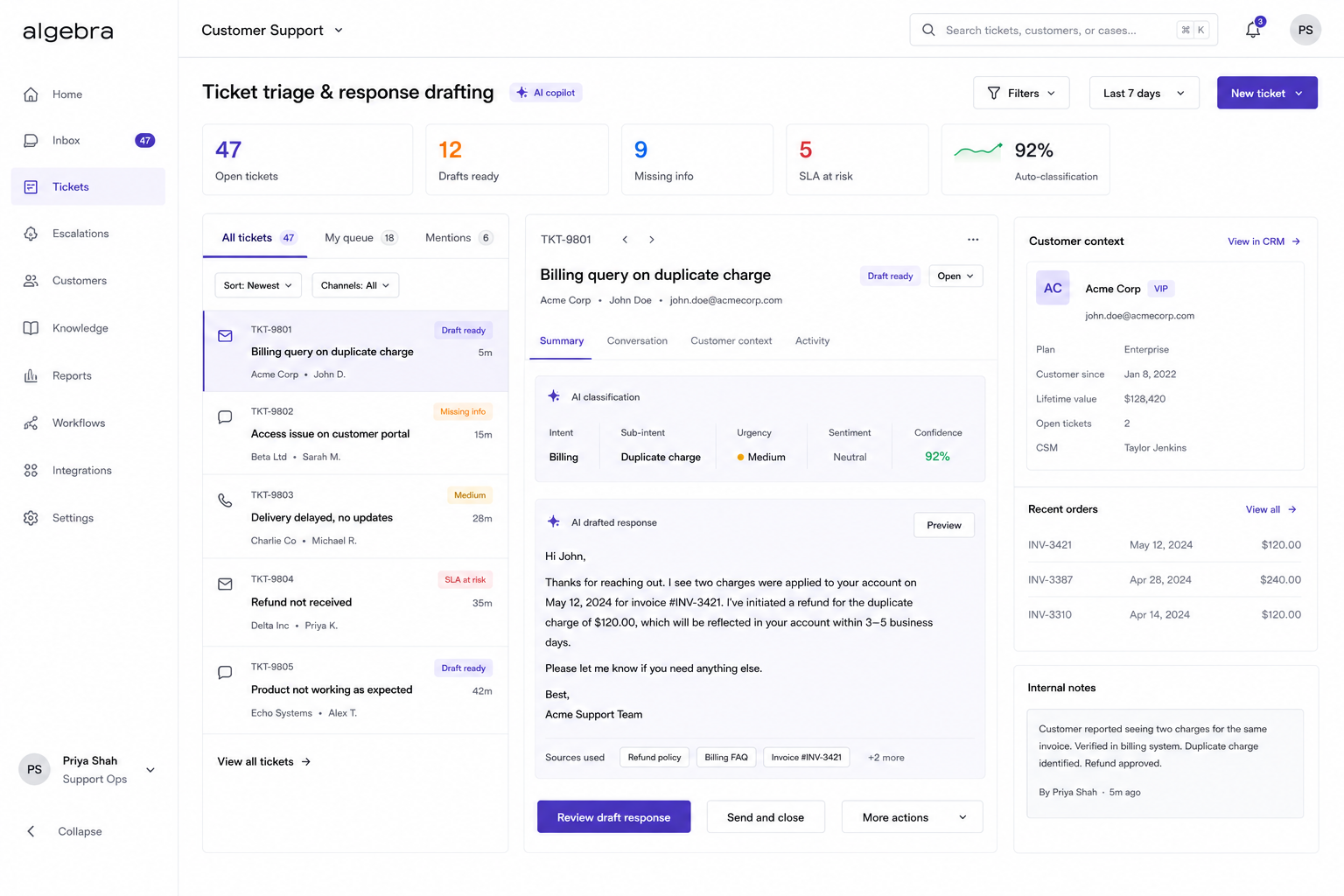Click the Open tickets stat card
This screenshot has width=1344, height=896.
307,159
